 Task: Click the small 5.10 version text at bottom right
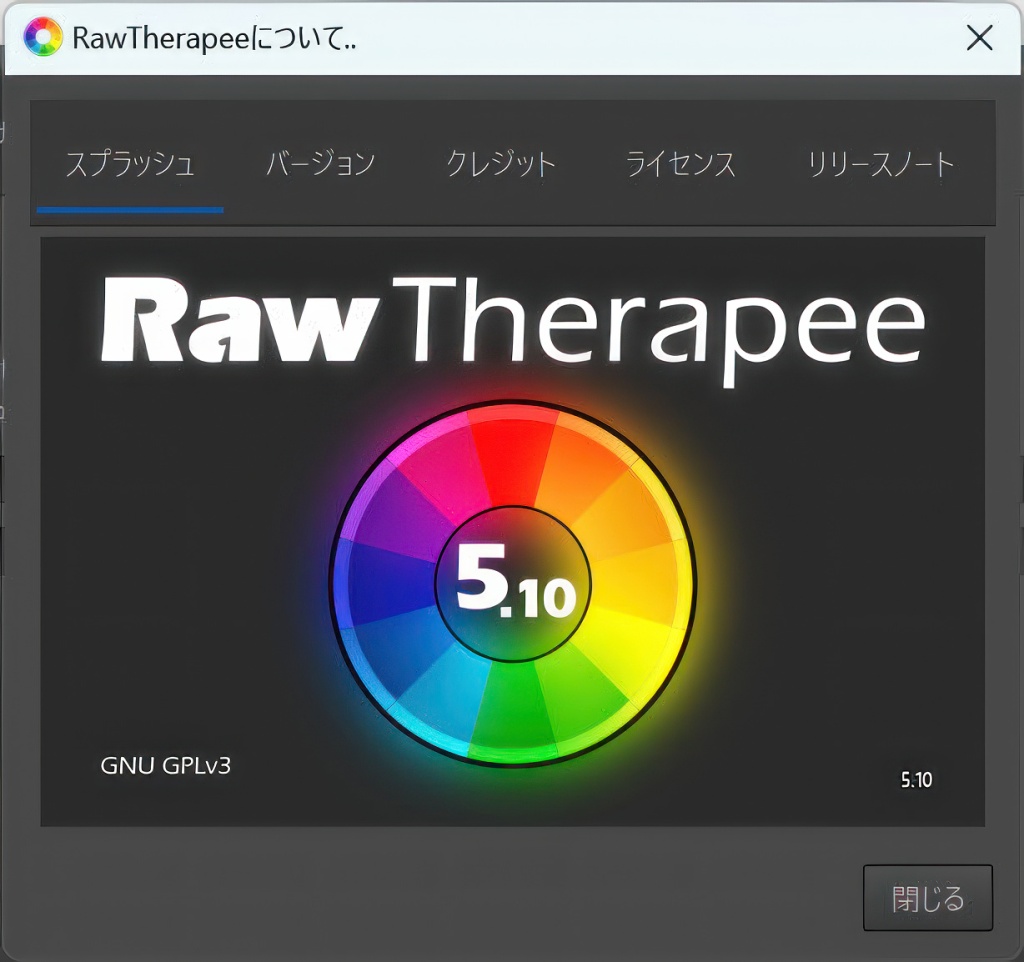[x=916, y=780]
